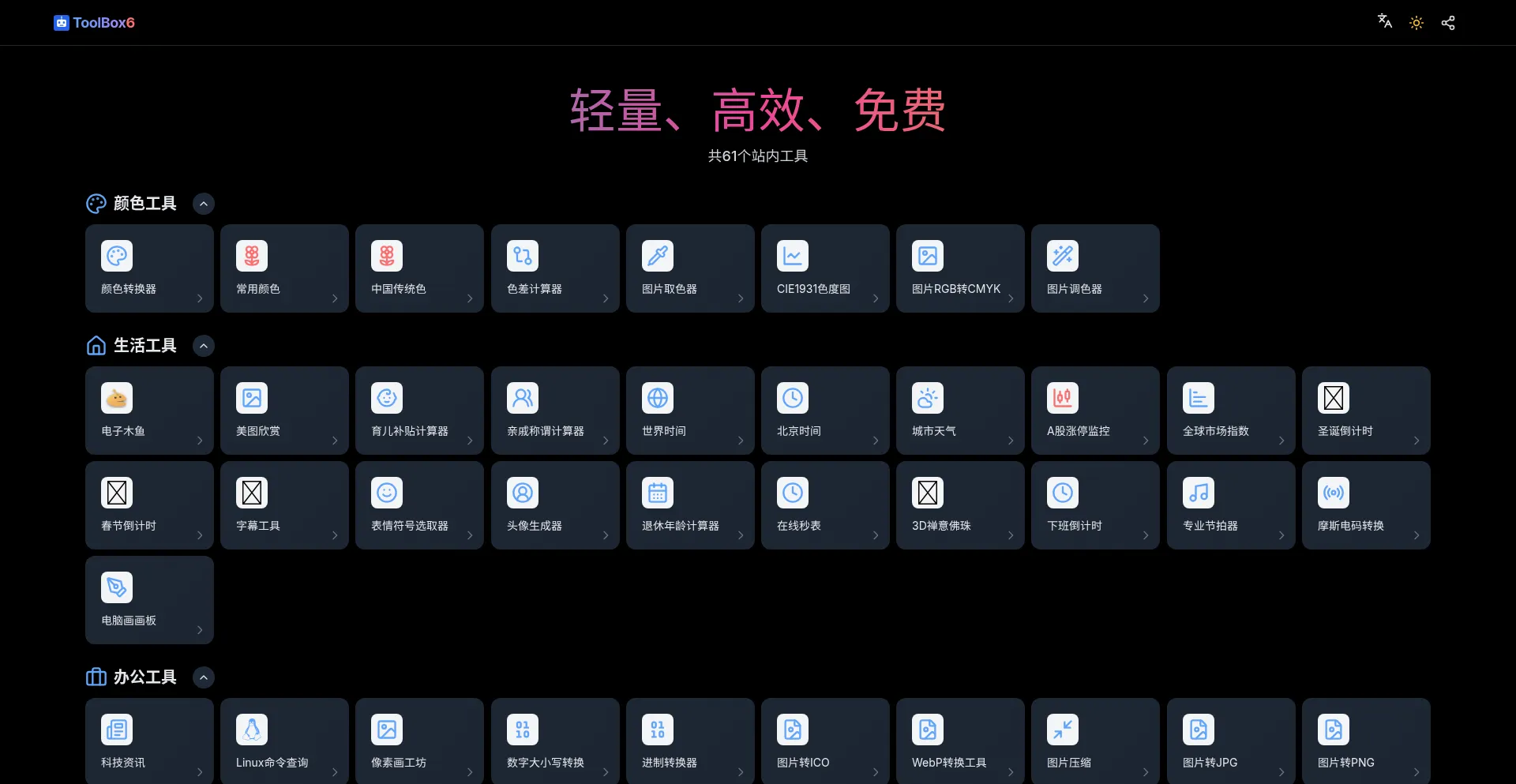Screen dimensions: 1516x784
Task: Open the 图片取色器 eyedropper icon
Action: tap(658, 256)
